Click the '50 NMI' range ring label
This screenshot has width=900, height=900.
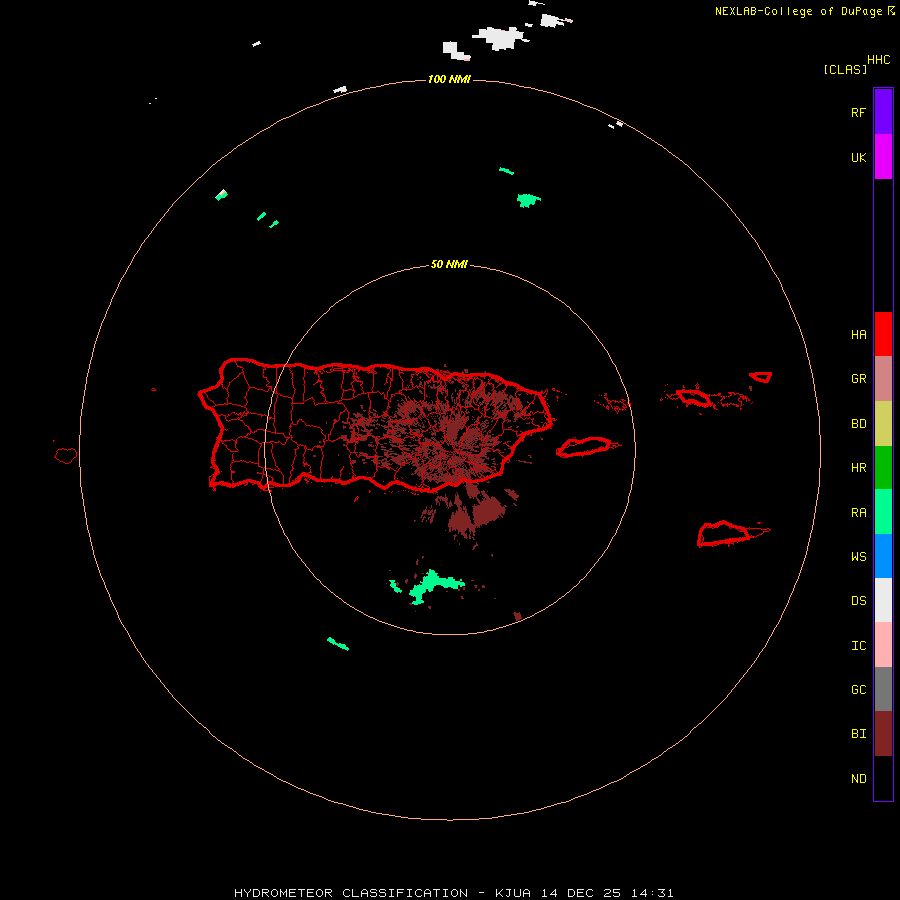click(x=449, y=264)
